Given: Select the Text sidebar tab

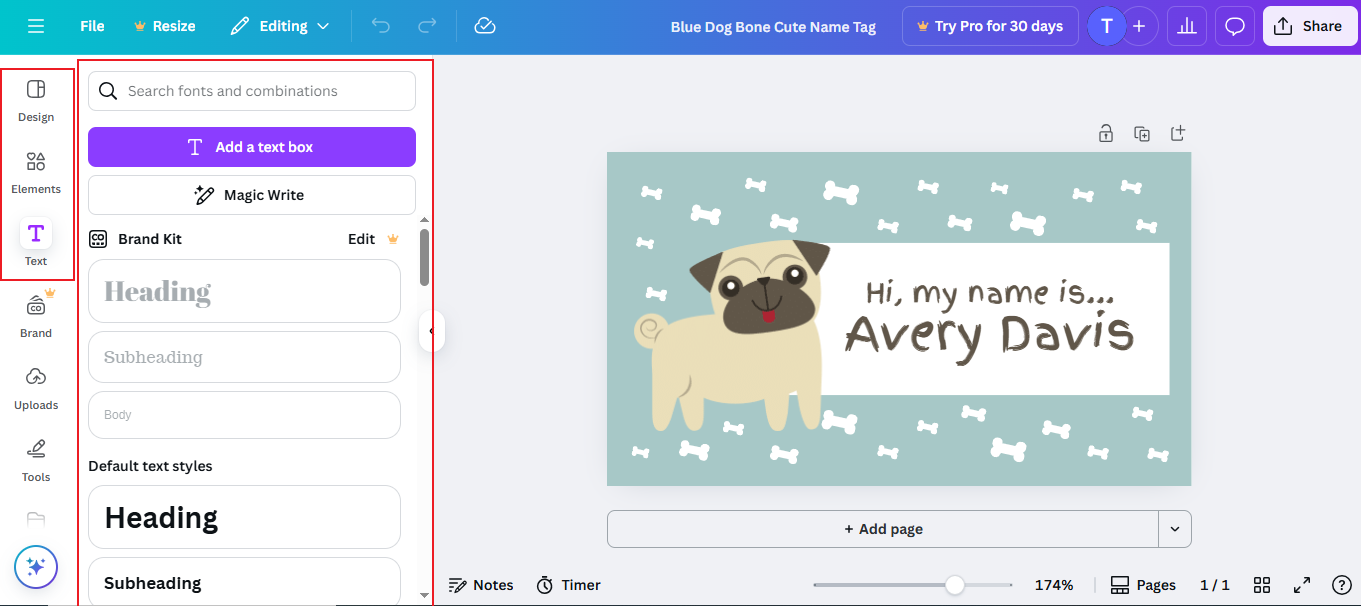Looking at the screenshot, I should pyautogui.click(x=36, y=244).
